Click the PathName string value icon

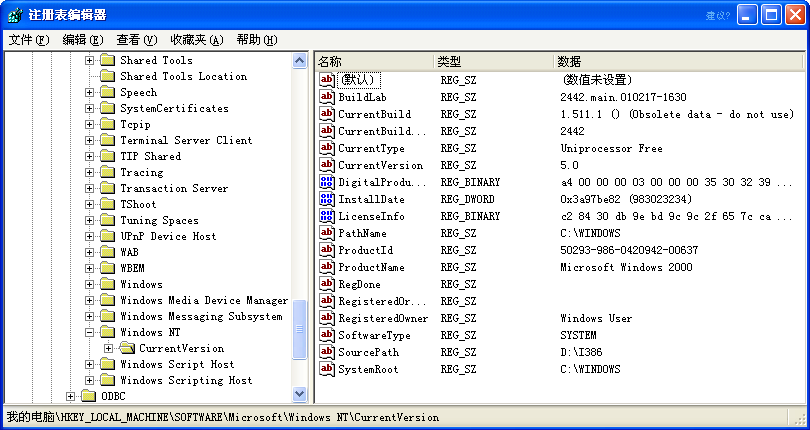[x=326, y=233]
